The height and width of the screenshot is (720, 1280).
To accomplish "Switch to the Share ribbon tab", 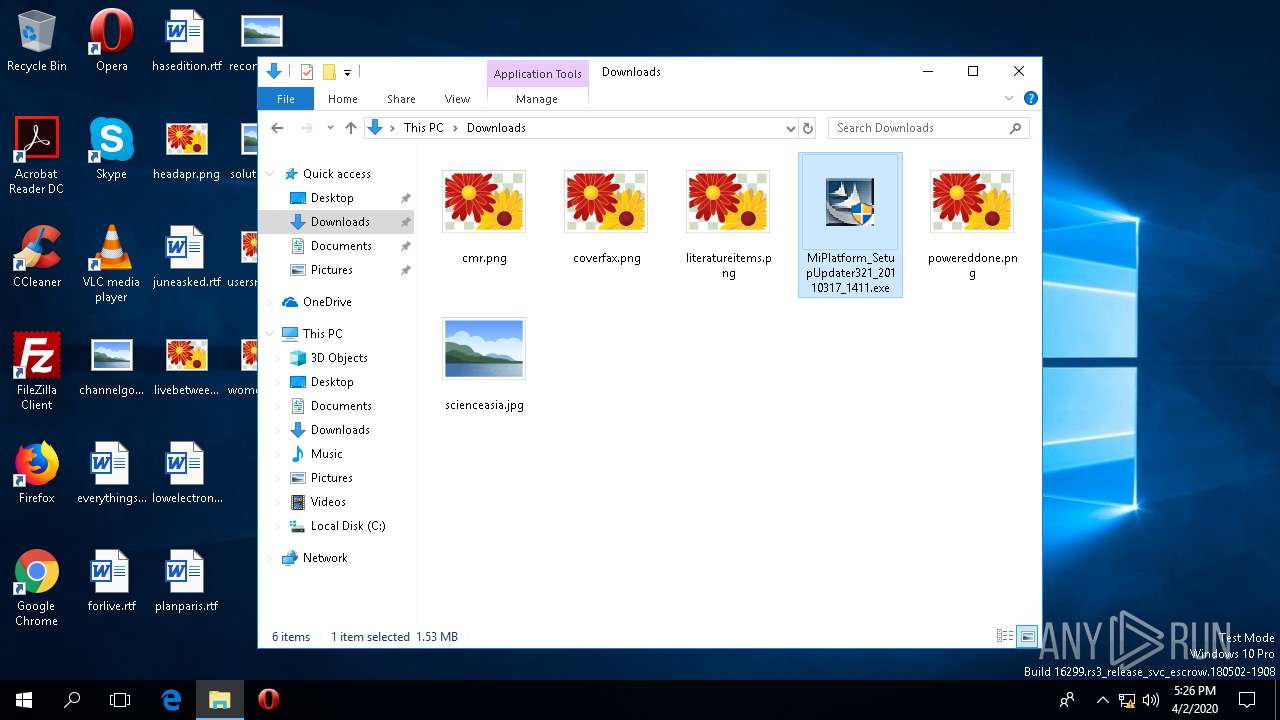I will (x=401, y=99).
